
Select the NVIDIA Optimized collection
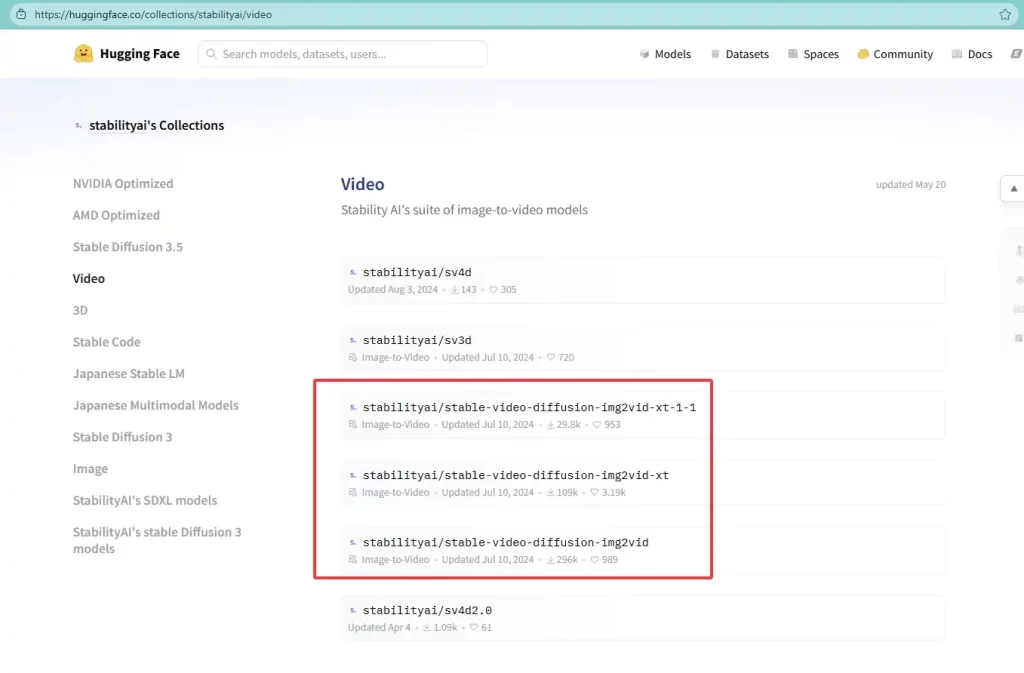click(x=123, y=184)
